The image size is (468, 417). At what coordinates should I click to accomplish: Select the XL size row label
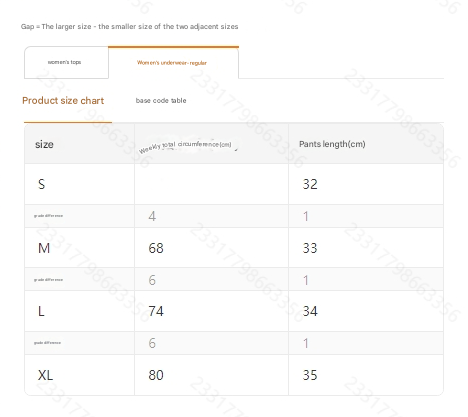click(45, 375)
